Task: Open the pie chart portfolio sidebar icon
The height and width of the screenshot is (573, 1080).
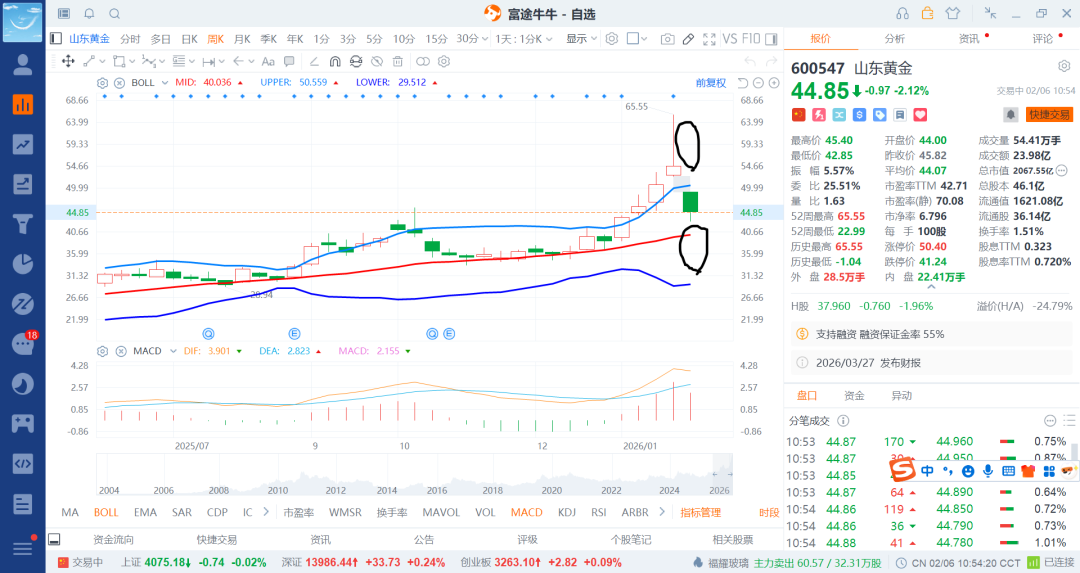Action: click(x=23, y=264)
